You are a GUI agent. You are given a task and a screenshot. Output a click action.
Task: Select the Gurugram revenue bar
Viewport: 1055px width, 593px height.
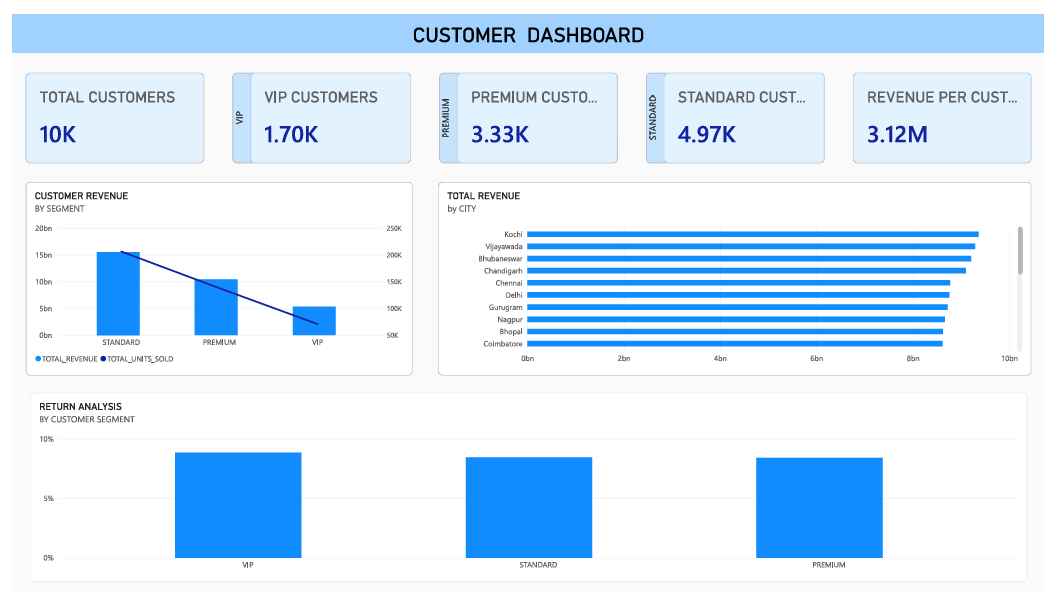[x=737, y=307]
